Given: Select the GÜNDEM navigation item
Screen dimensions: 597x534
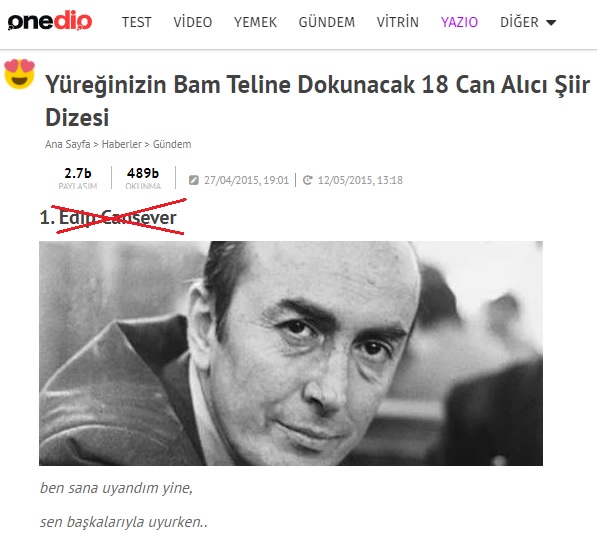Looking at the screenshot, I should (327, 22).
